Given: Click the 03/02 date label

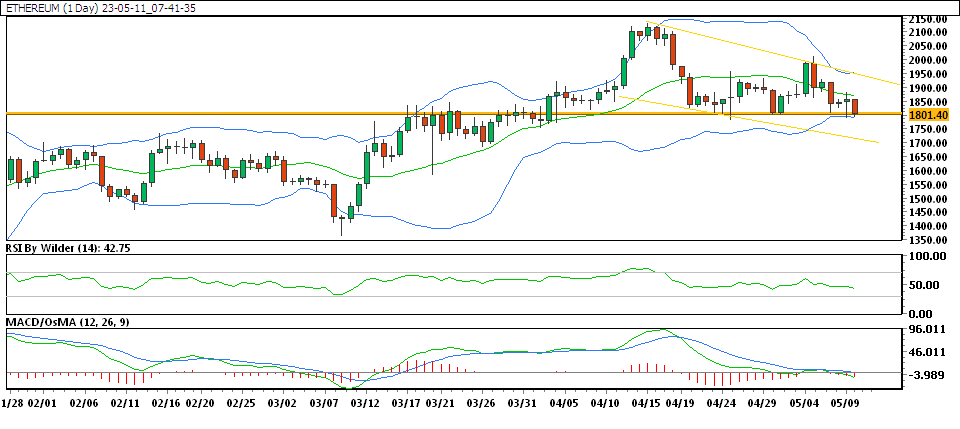Looking at the screenshot, I should coord(283,404).
